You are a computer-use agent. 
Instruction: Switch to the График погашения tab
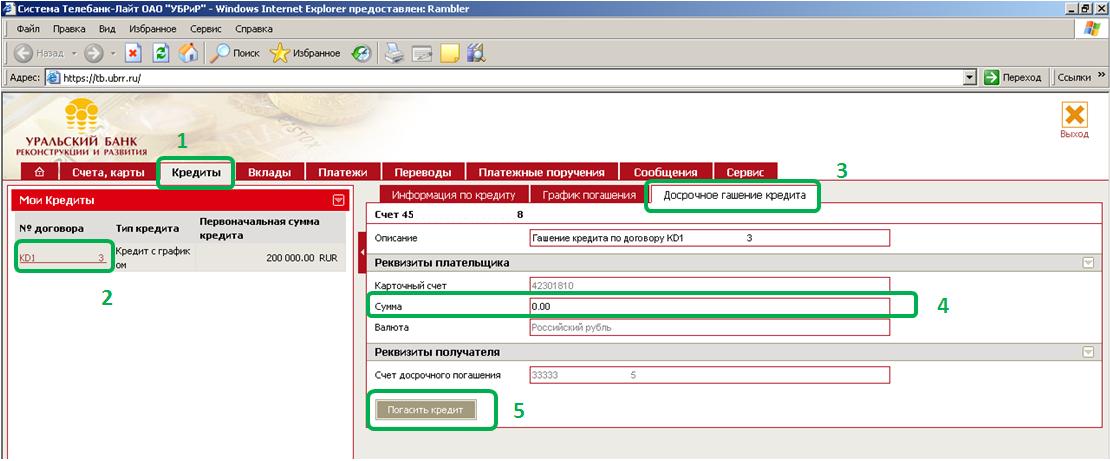[585, 195]
